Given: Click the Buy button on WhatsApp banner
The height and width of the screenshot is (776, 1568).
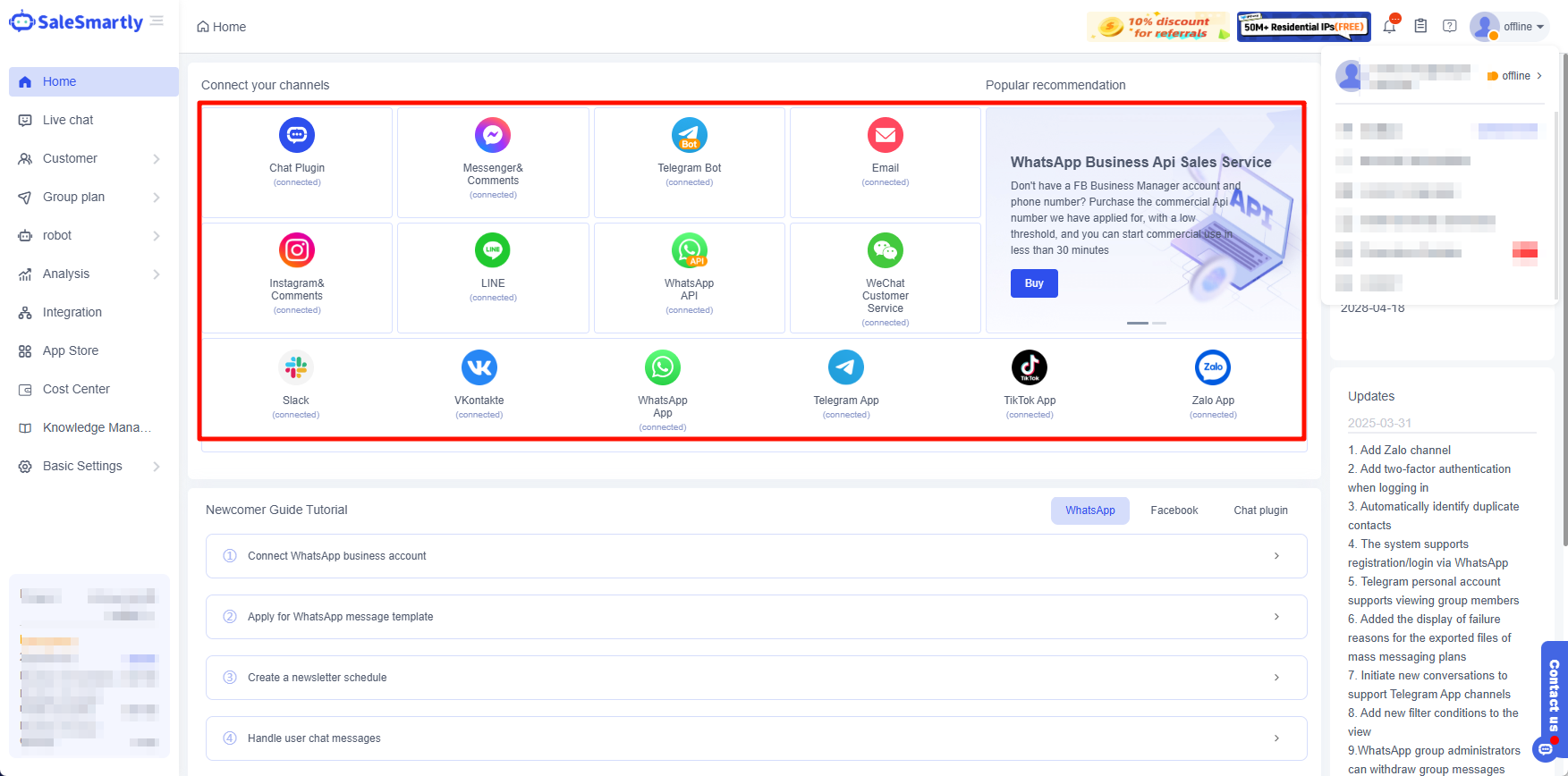Looking at the screenshot, I should tap(1034, 283).
